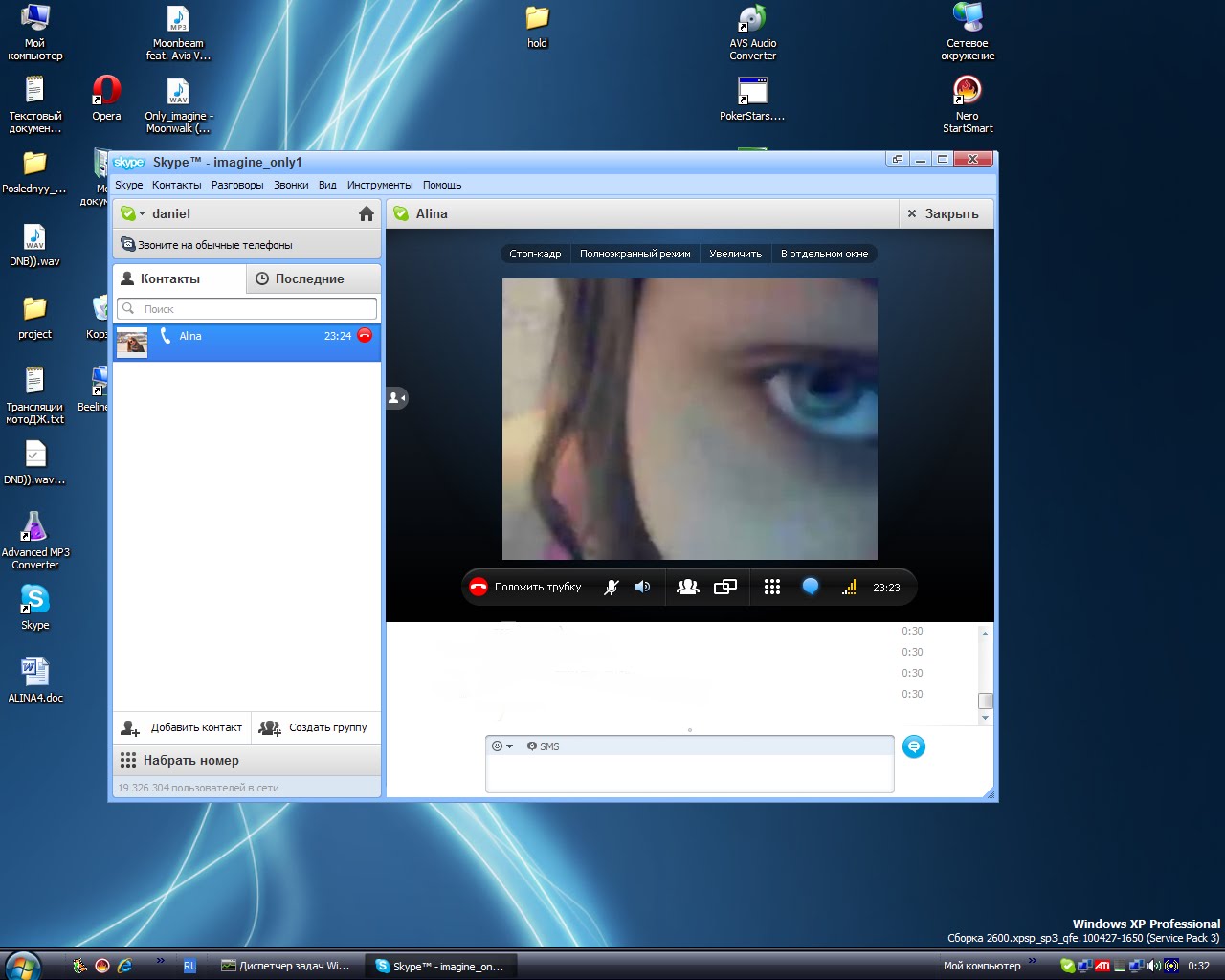Open the Разговоры menu
1225x980 pixels.
pos(237,185)
